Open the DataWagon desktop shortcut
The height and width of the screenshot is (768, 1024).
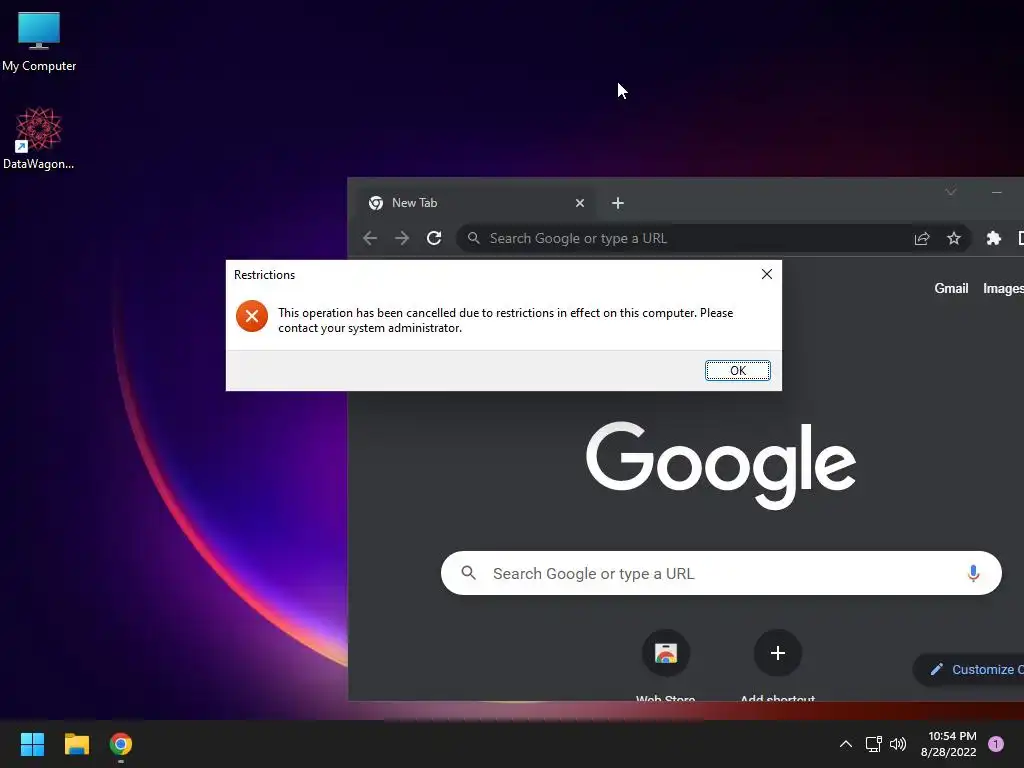[x=39, y=138]
